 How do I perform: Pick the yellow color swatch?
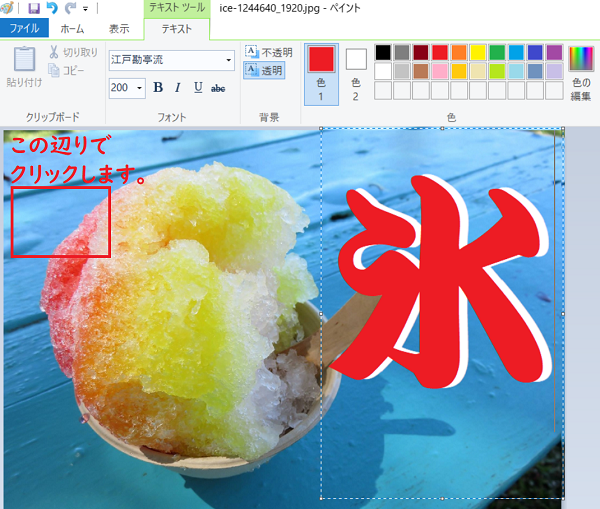point(478,52)
